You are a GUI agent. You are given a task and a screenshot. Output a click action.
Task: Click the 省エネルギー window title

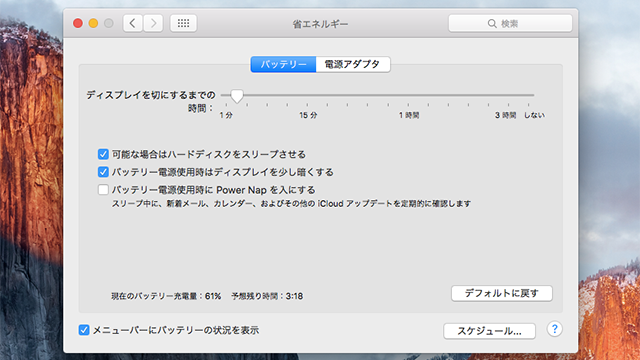[320, 24]
